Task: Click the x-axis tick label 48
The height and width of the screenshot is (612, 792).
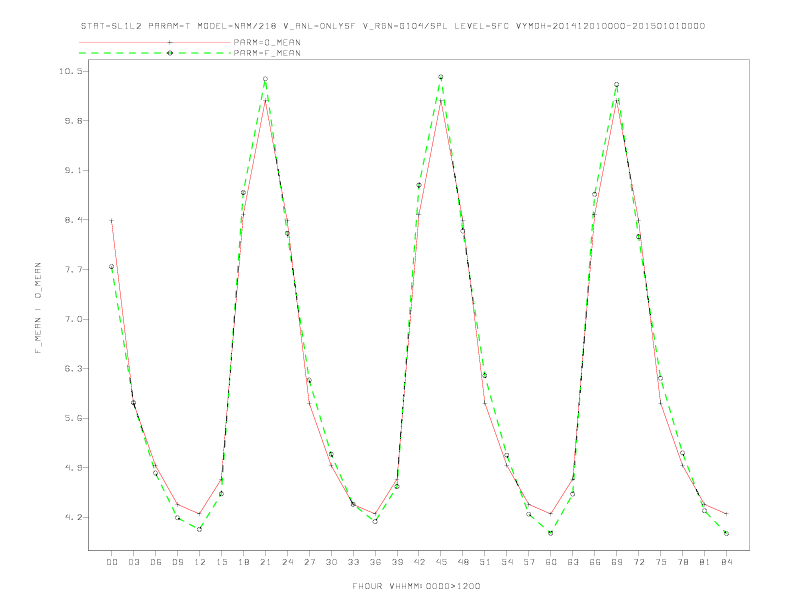Action: point(463,562)
